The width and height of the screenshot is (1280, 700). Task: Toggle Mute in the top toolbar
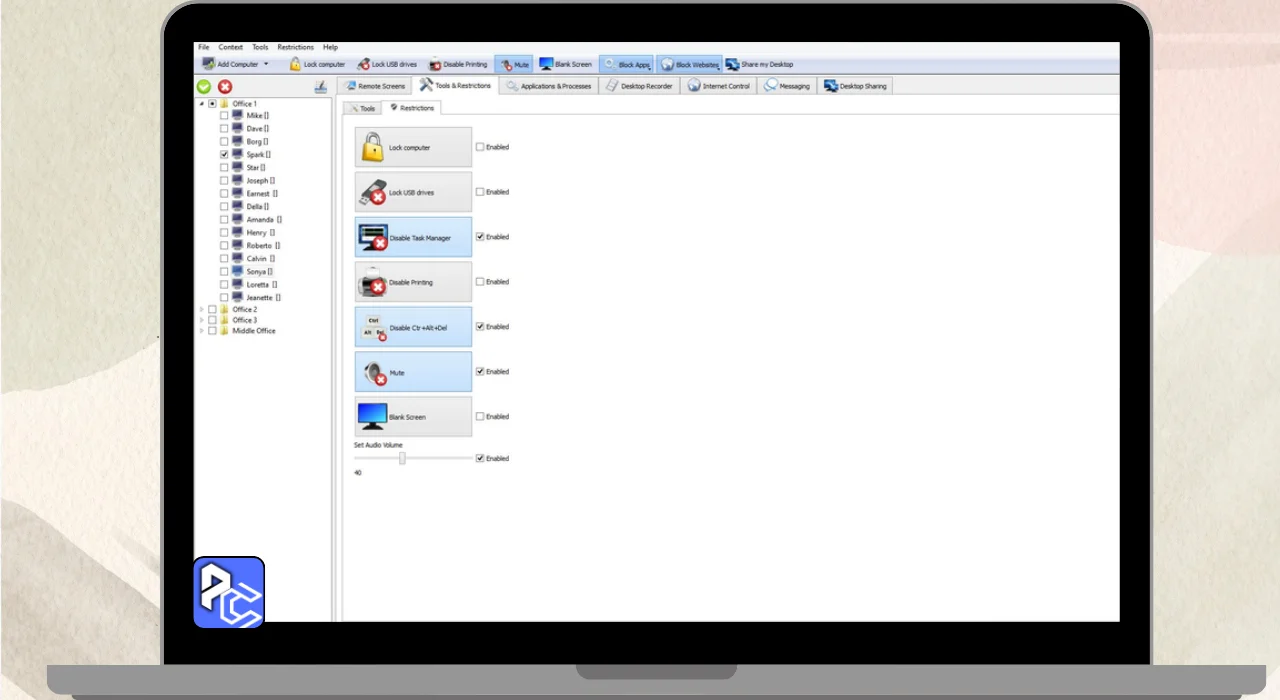(x=514, y=64)
